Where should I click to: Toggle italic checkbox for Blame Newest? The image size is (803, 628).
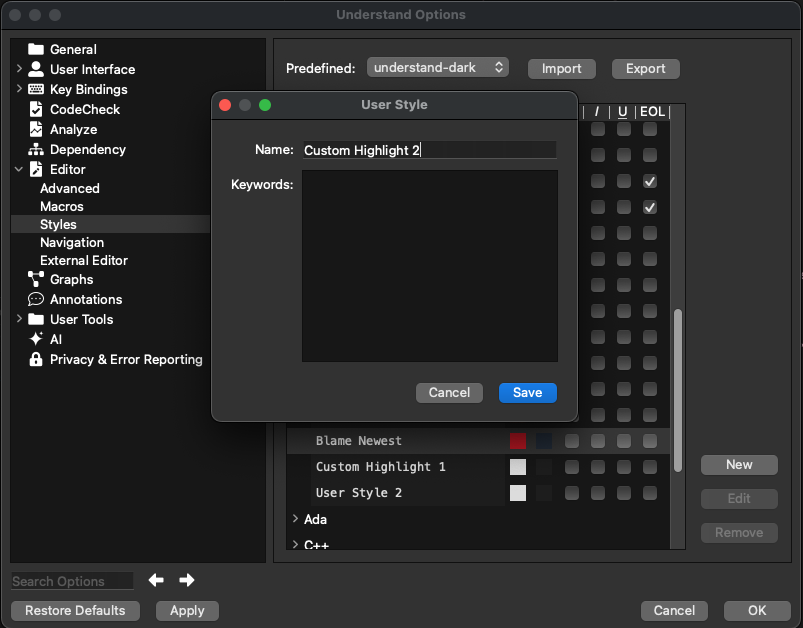coord(598,441)
